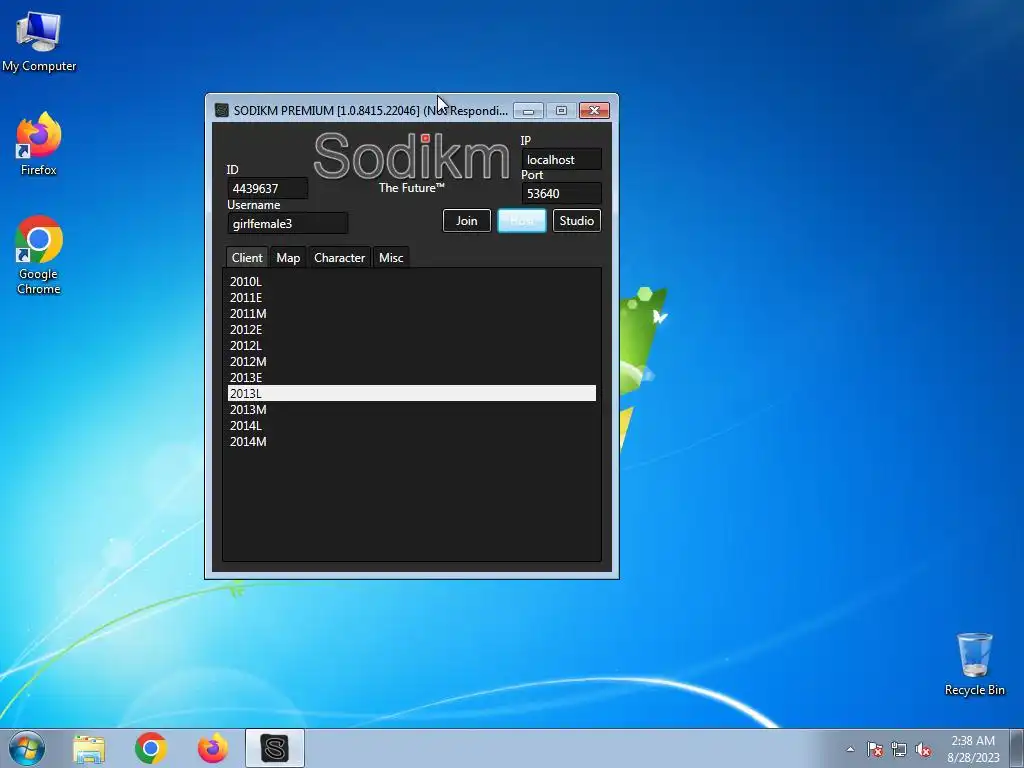The image size is (1024, 768).
Task: Focus the ID input field
Action: [267, 189]
